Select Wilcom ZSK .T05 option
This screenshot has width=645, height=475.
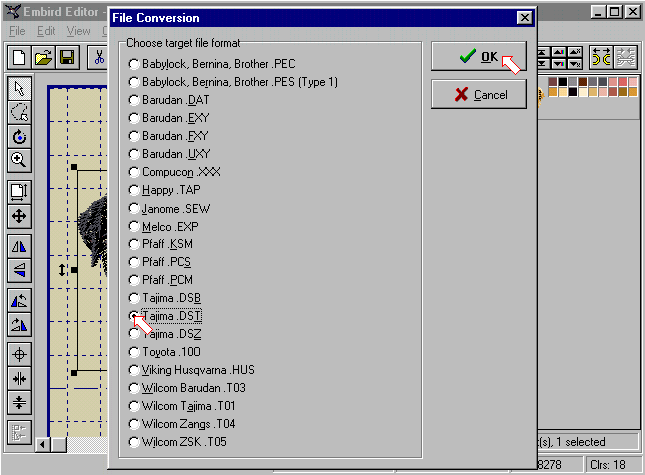[178, 442]
